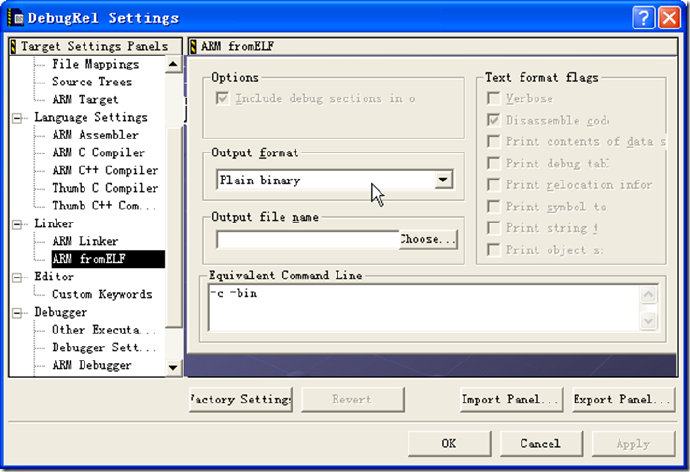This screenshot has height=472, width=690.
Task: Open ARM Assembler settings
Action: (95, 135)
